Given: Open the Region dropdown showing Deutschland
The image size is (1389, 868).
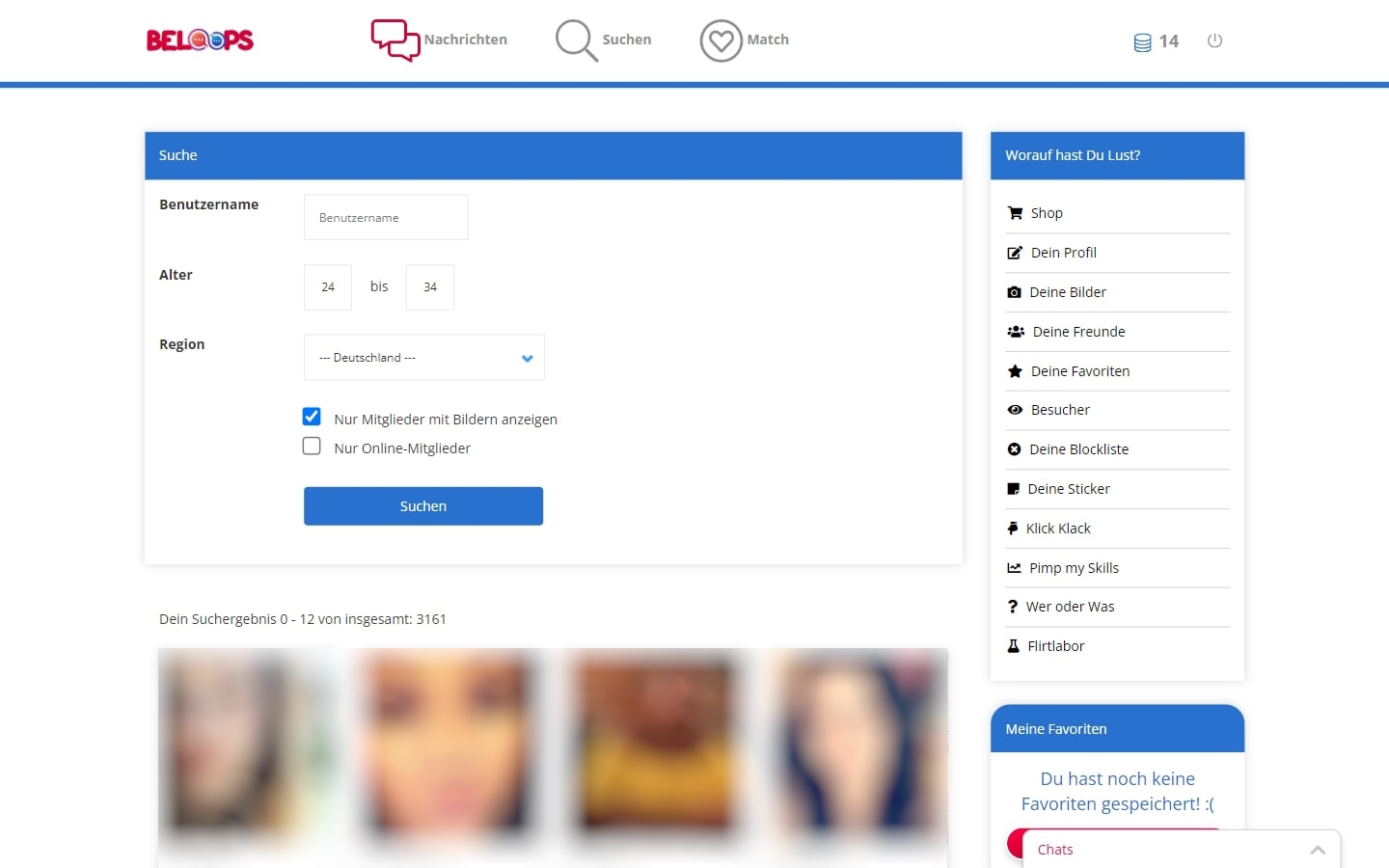Looking at the screenshot, I should 423,357.
